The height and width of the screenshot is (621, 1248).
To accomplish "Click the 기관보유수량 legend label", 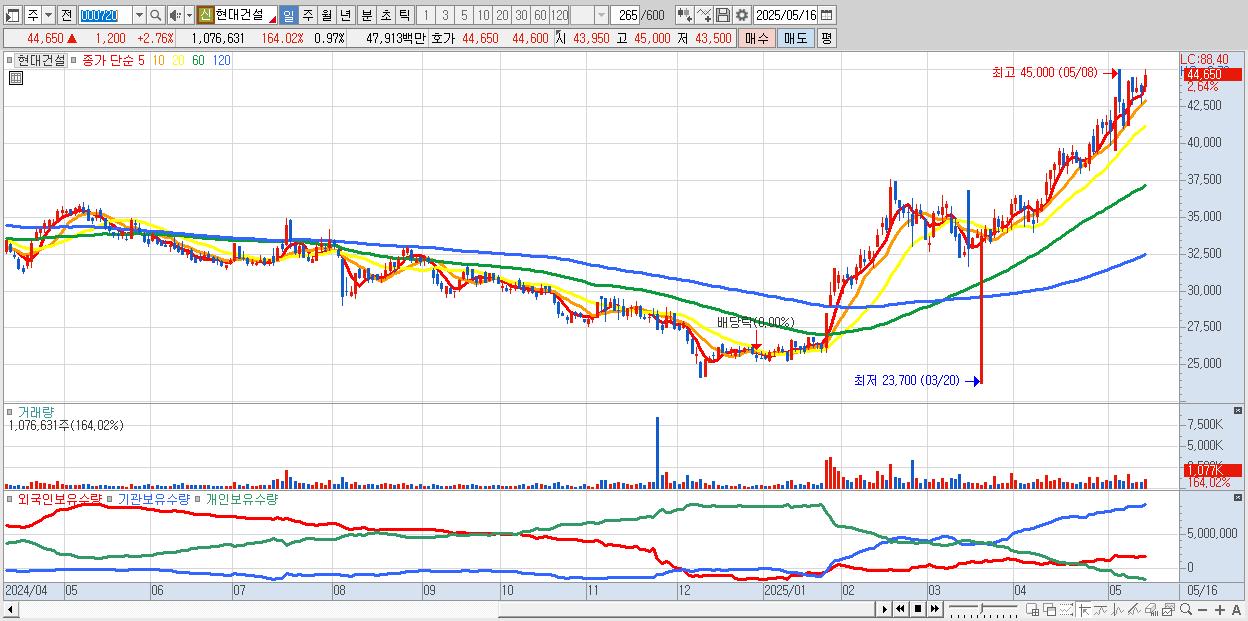I will pos(154,498).
